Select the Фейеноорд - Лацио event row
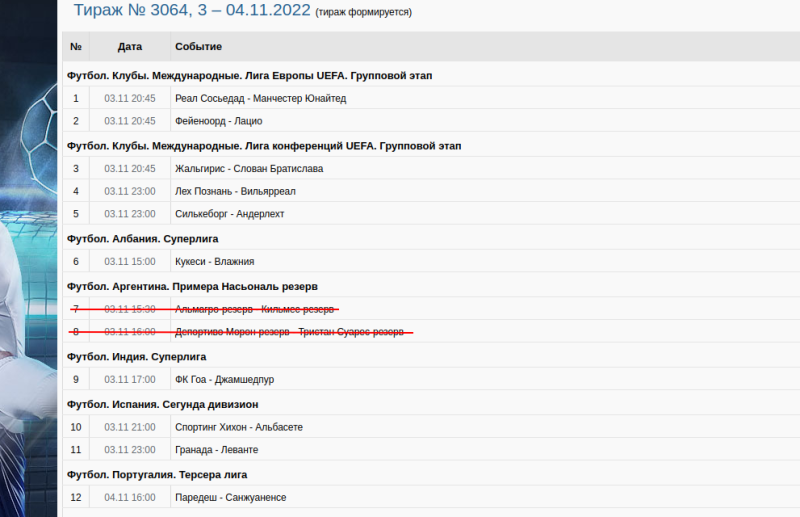The image size is (800, 517). coord(218,121)
